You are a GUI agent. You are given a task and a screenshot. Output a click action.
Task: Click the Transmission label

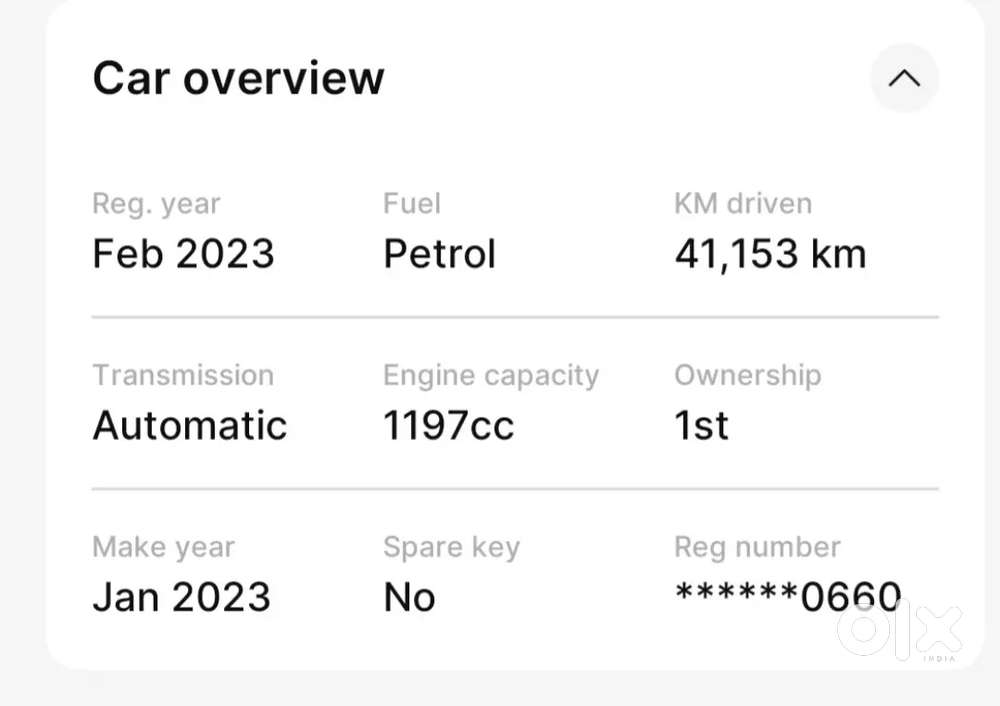(x=183, y=375)
